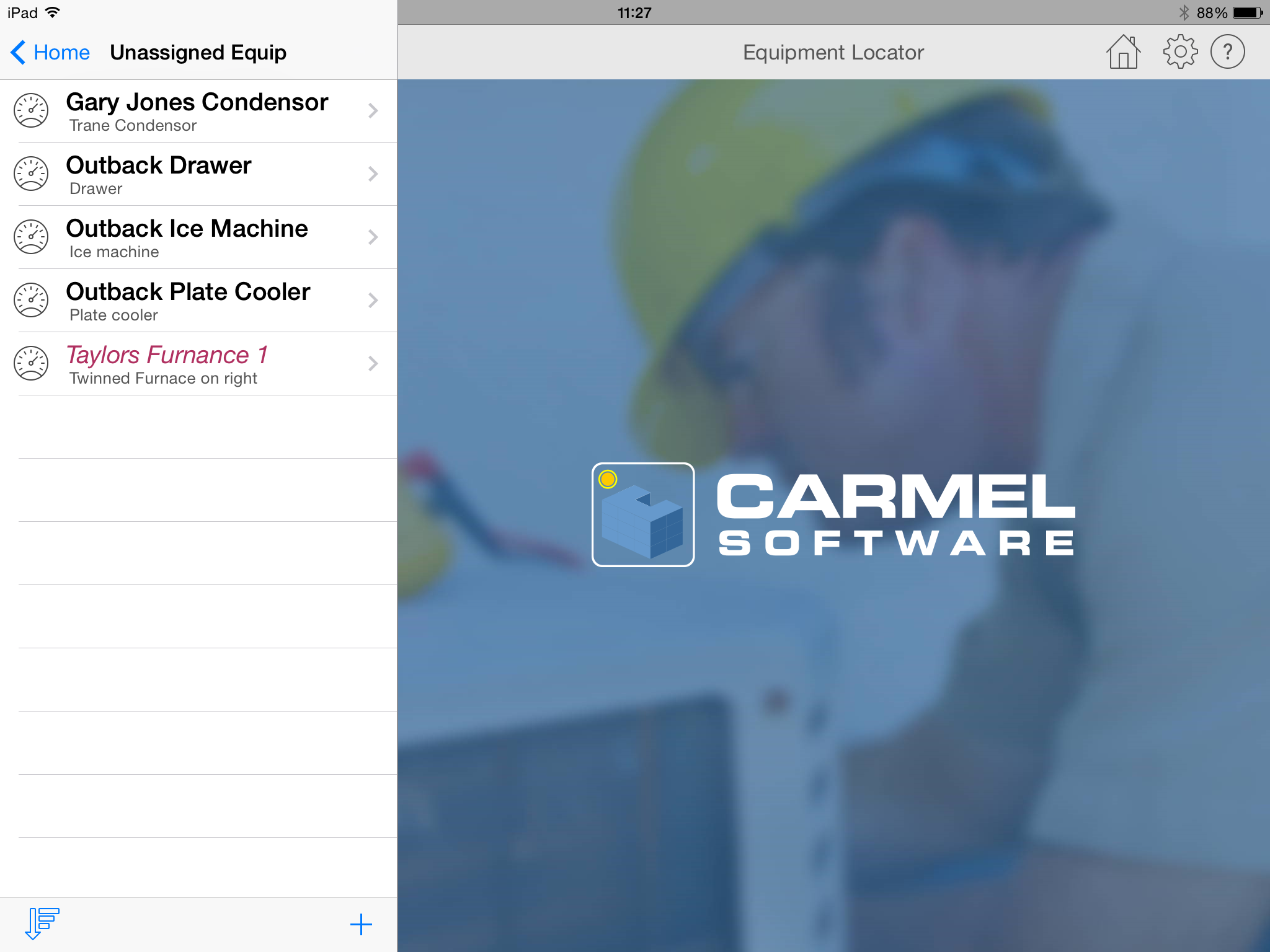This screenshot has width=1270, height=952.
Task: Tap the Unassigned Equip title
Action: coord(198,53)
